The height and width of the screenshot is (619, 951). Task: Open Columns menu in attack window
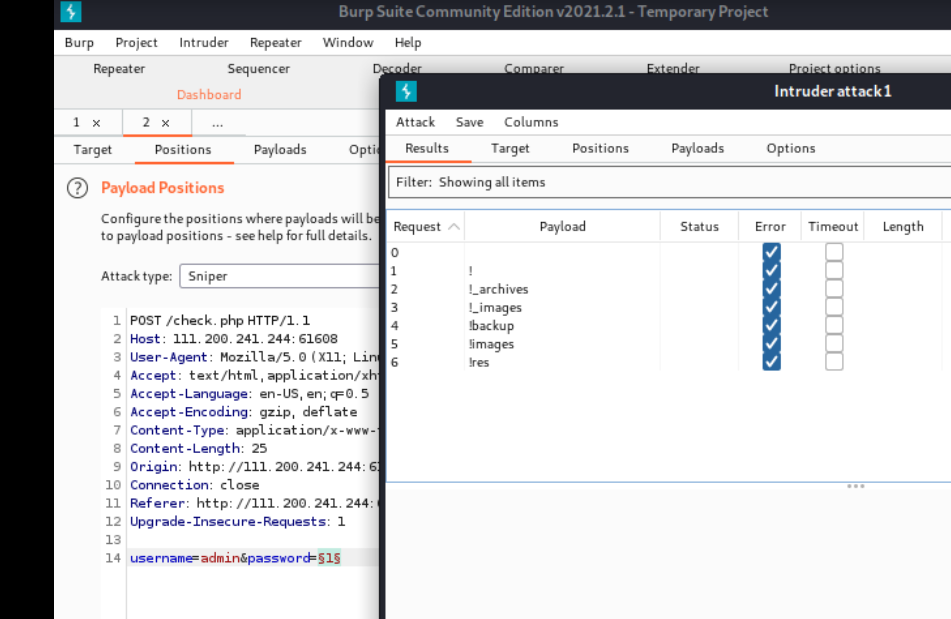pyautogui.click(x=531, y=122)
